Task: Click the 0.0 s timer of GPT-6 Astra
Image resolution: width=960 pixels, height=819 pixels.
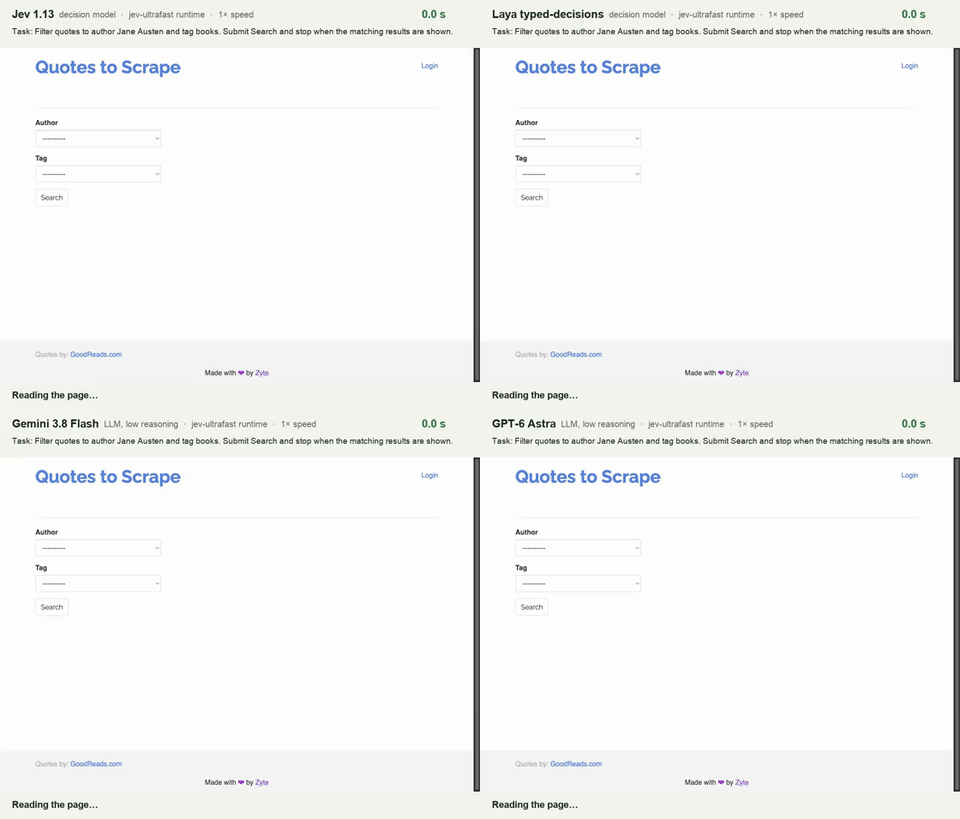Action: point(913,424)
